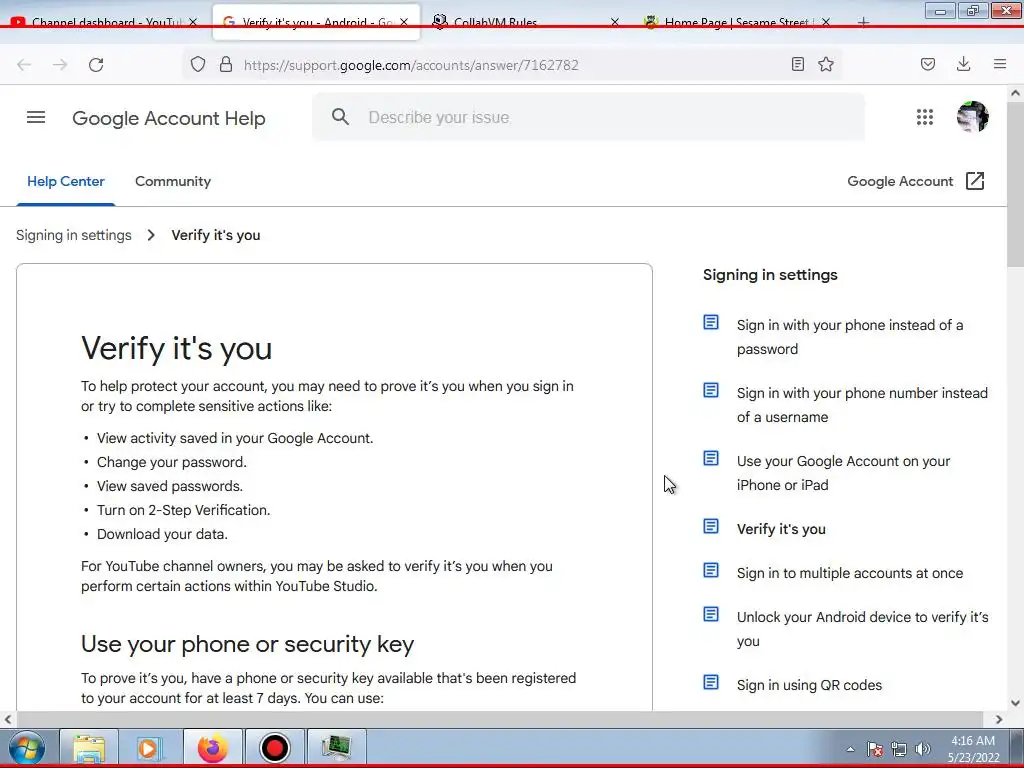This screenshot has width=1024, height=768.
Task: Open the red record app in taskbar
Action: coord(275,748)
